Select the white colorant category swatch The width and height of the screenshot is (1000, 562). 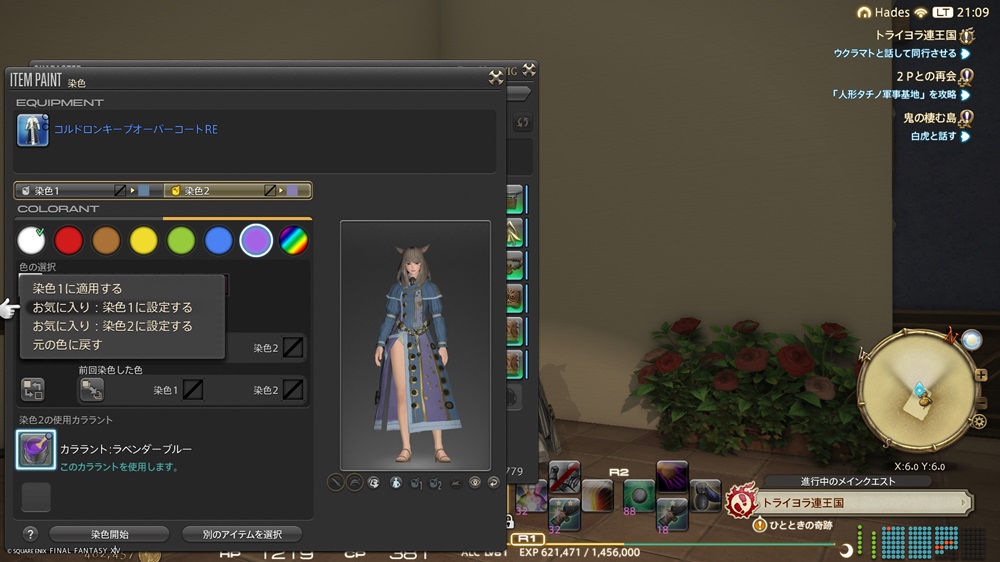click(x=31, y=240)
